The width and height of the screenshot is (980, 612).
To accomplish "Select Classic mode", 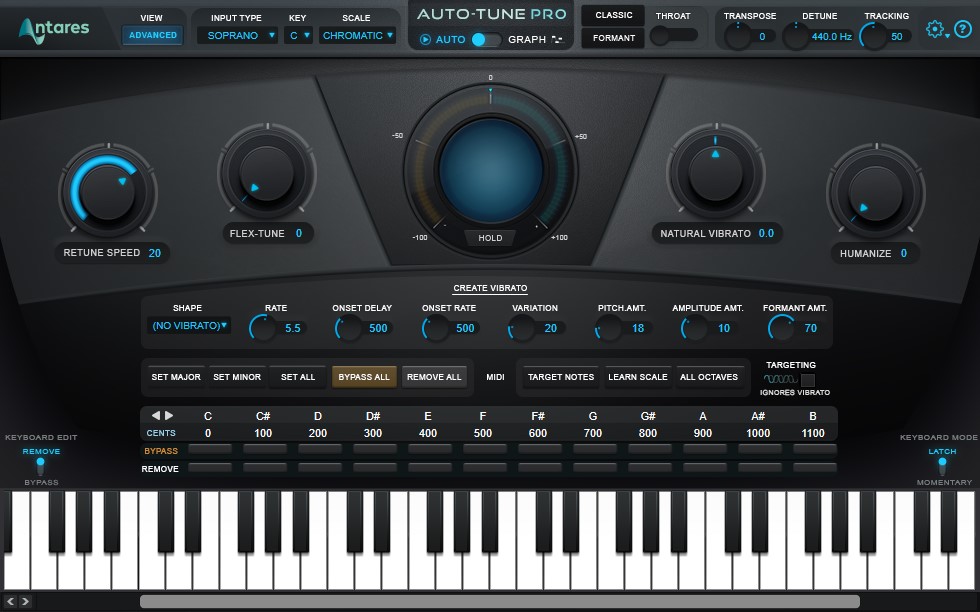I will (x=613, y=15).
